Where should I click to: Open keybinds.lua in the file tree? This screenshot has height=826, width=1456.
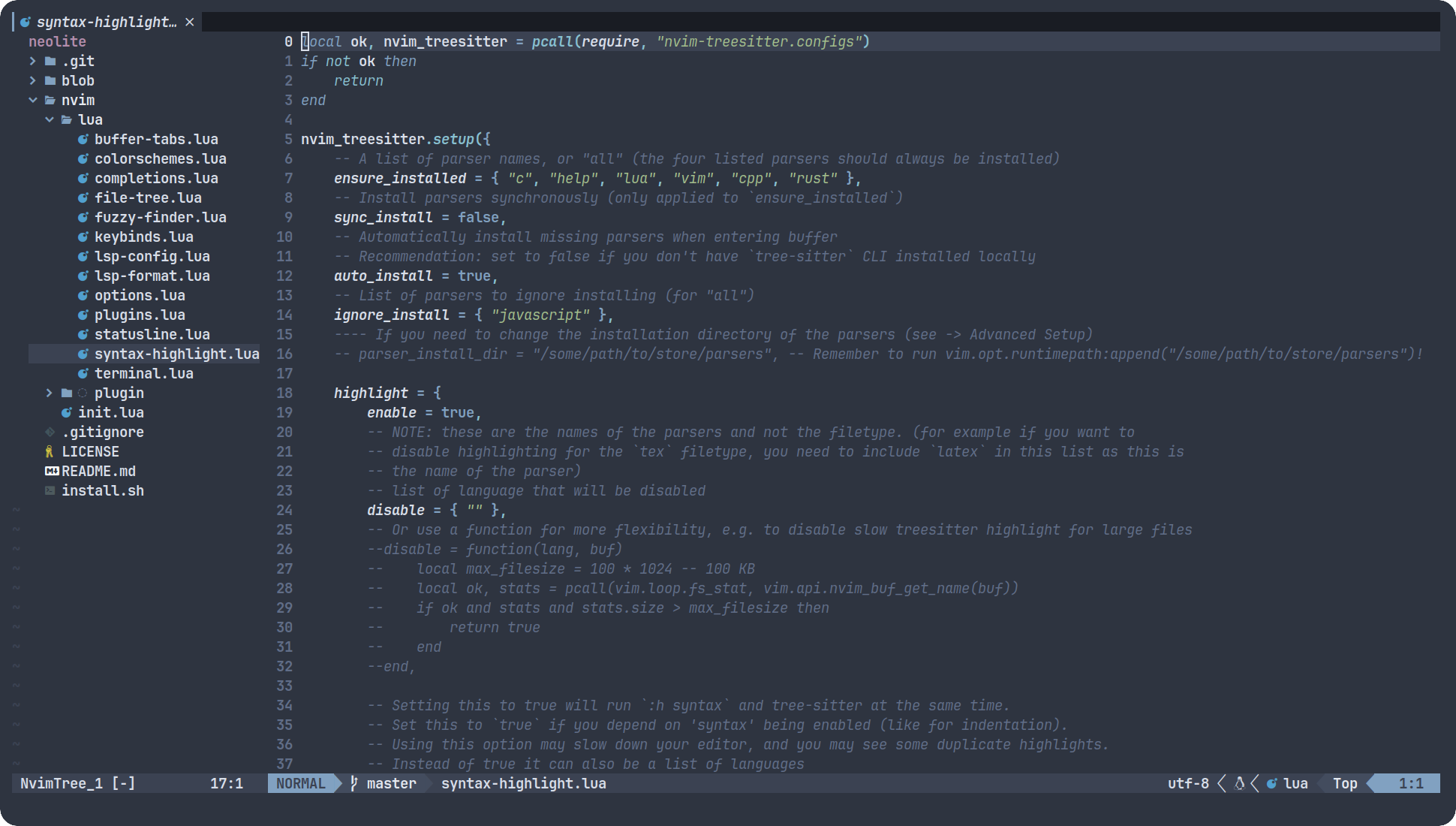point(143,237)
